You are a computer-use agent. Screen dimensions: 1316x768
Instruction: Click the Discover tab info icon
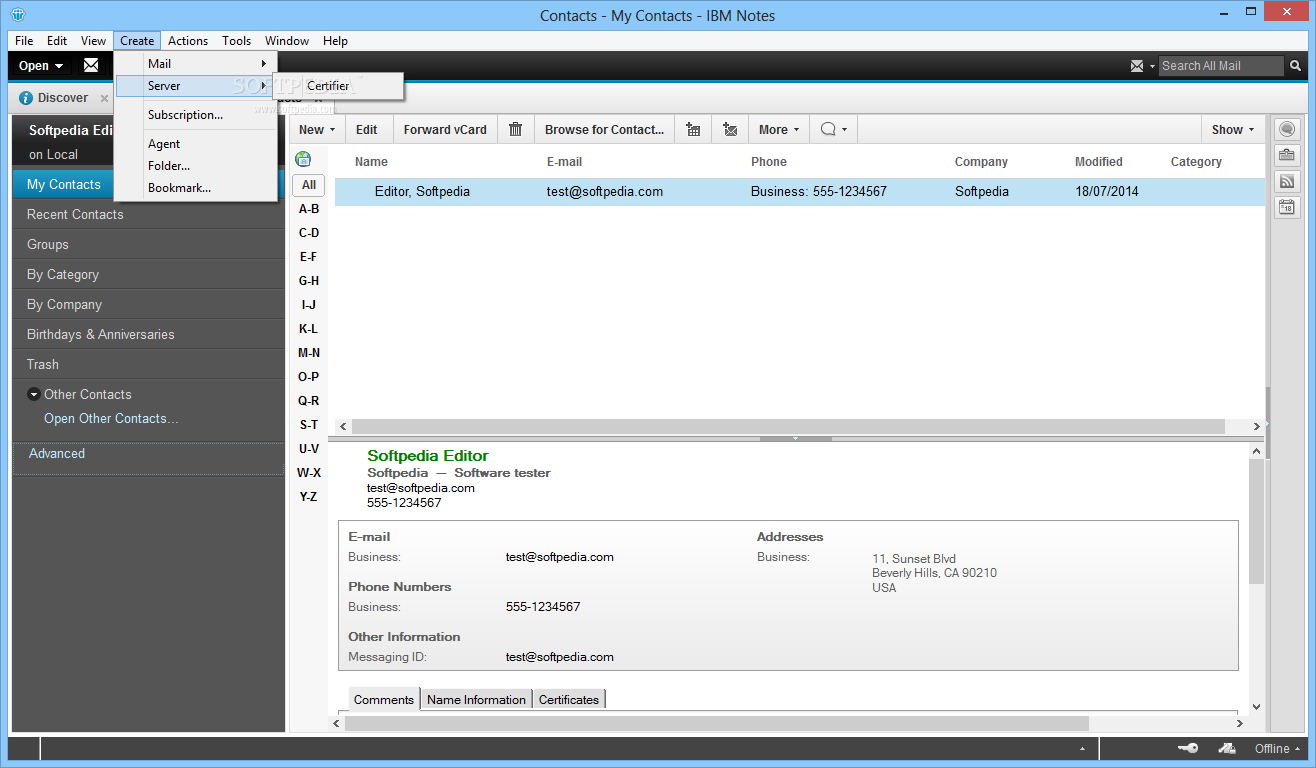[26, 98]
